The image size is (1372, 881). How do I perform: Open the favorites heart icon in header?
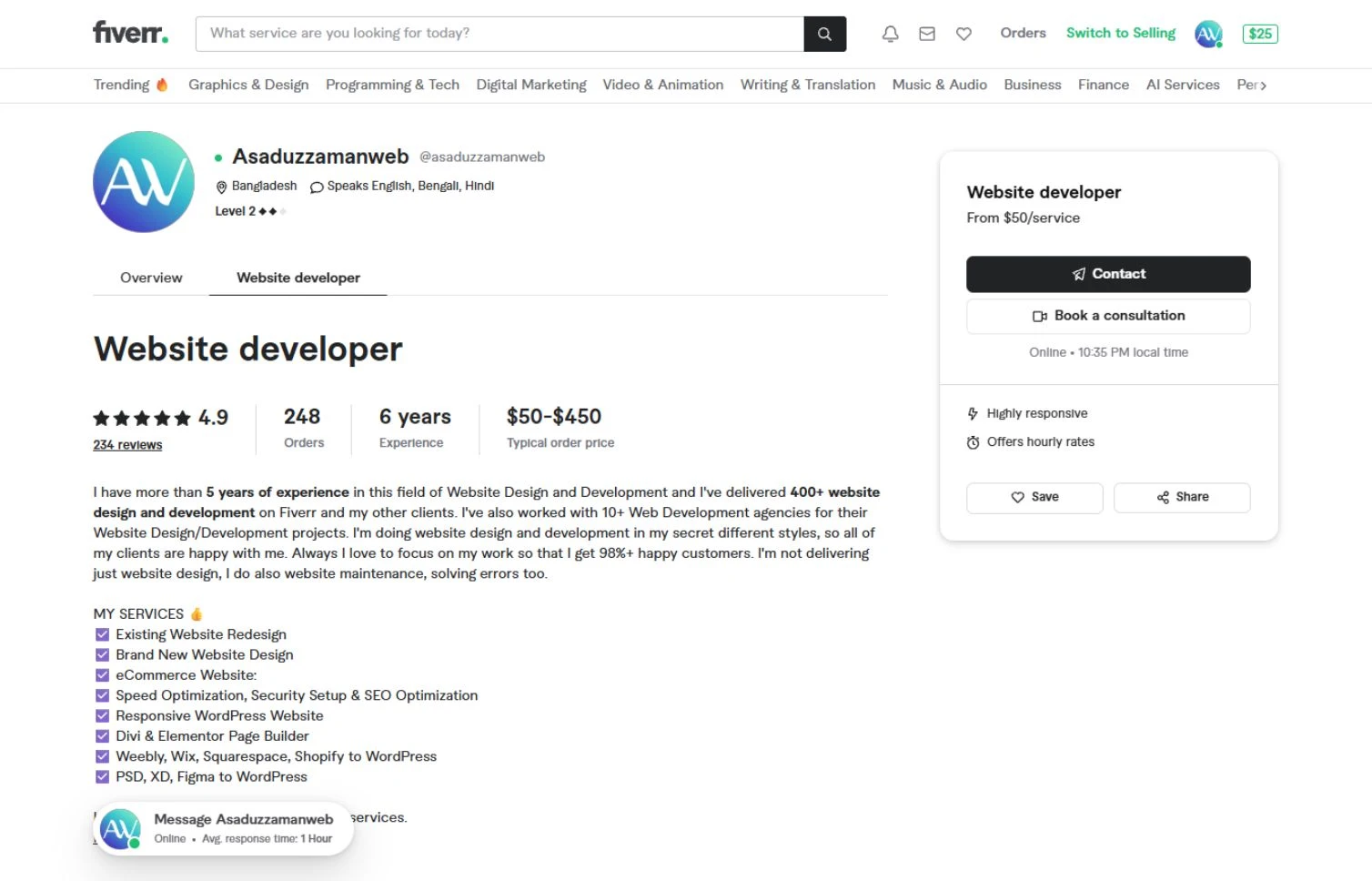point(963,34)
